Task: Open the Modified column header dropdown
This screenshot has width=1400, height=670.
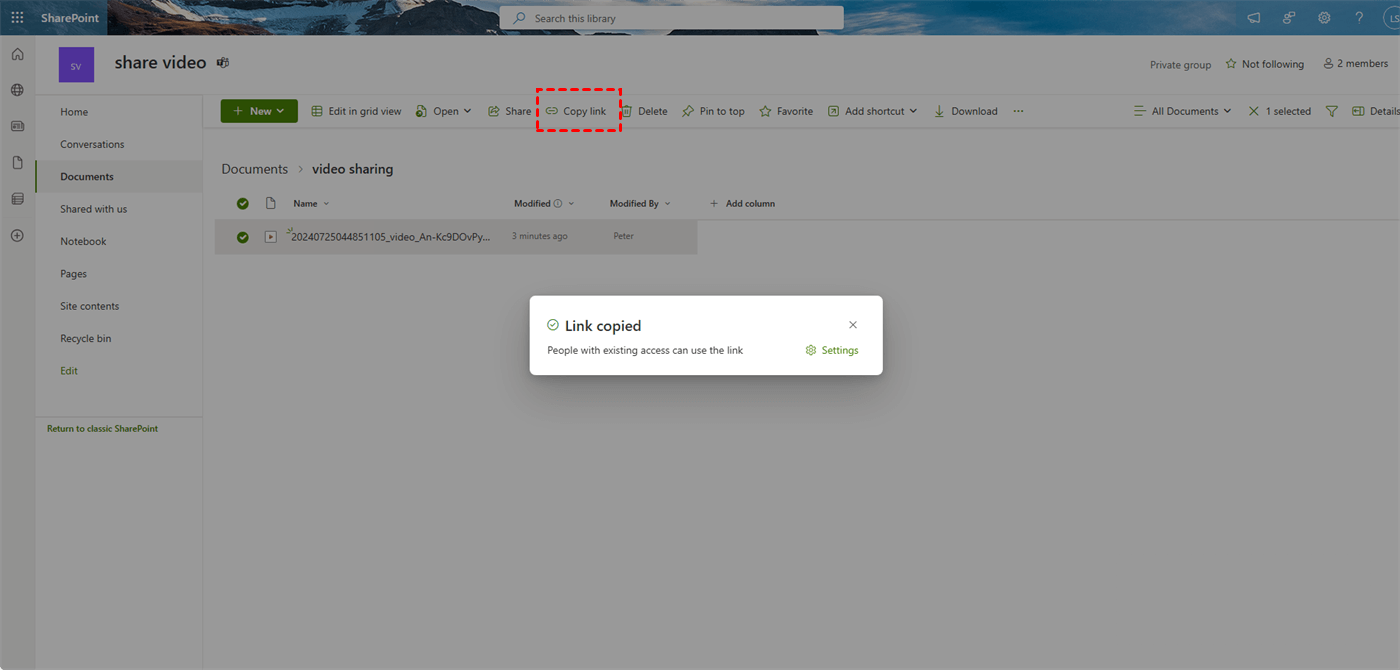Action: (545, 203)
